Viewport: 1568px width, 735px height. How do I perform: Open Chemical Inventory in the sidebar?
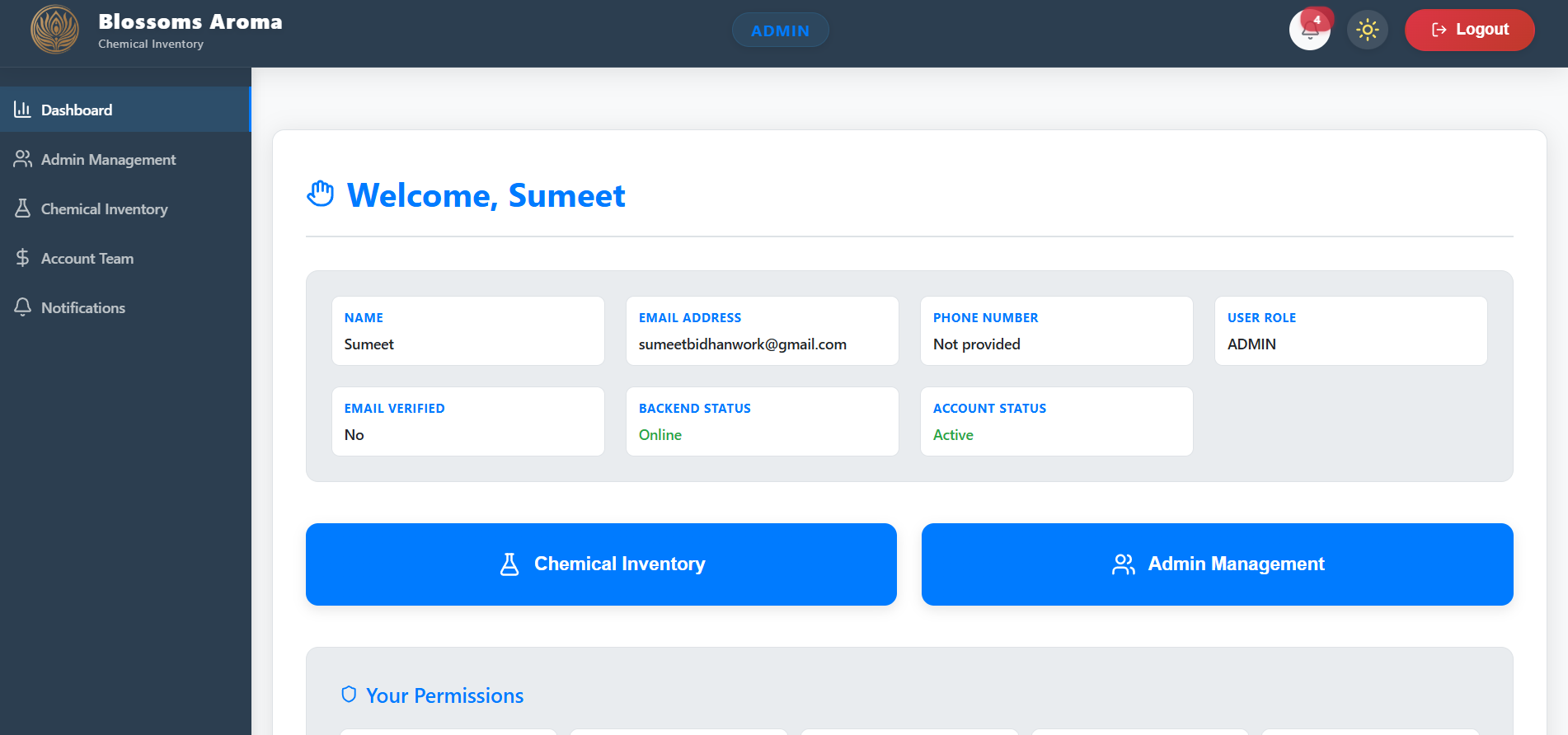pyautogui.click(x=125, y=208)
